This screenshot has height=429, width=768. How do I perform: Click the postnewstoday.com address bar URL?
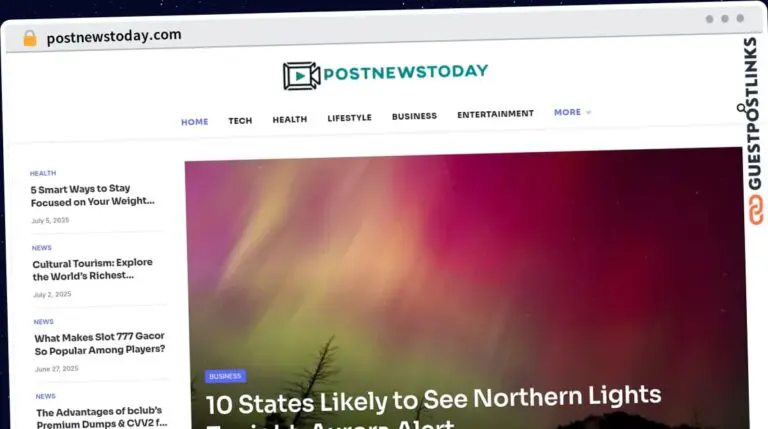[114, 36]
